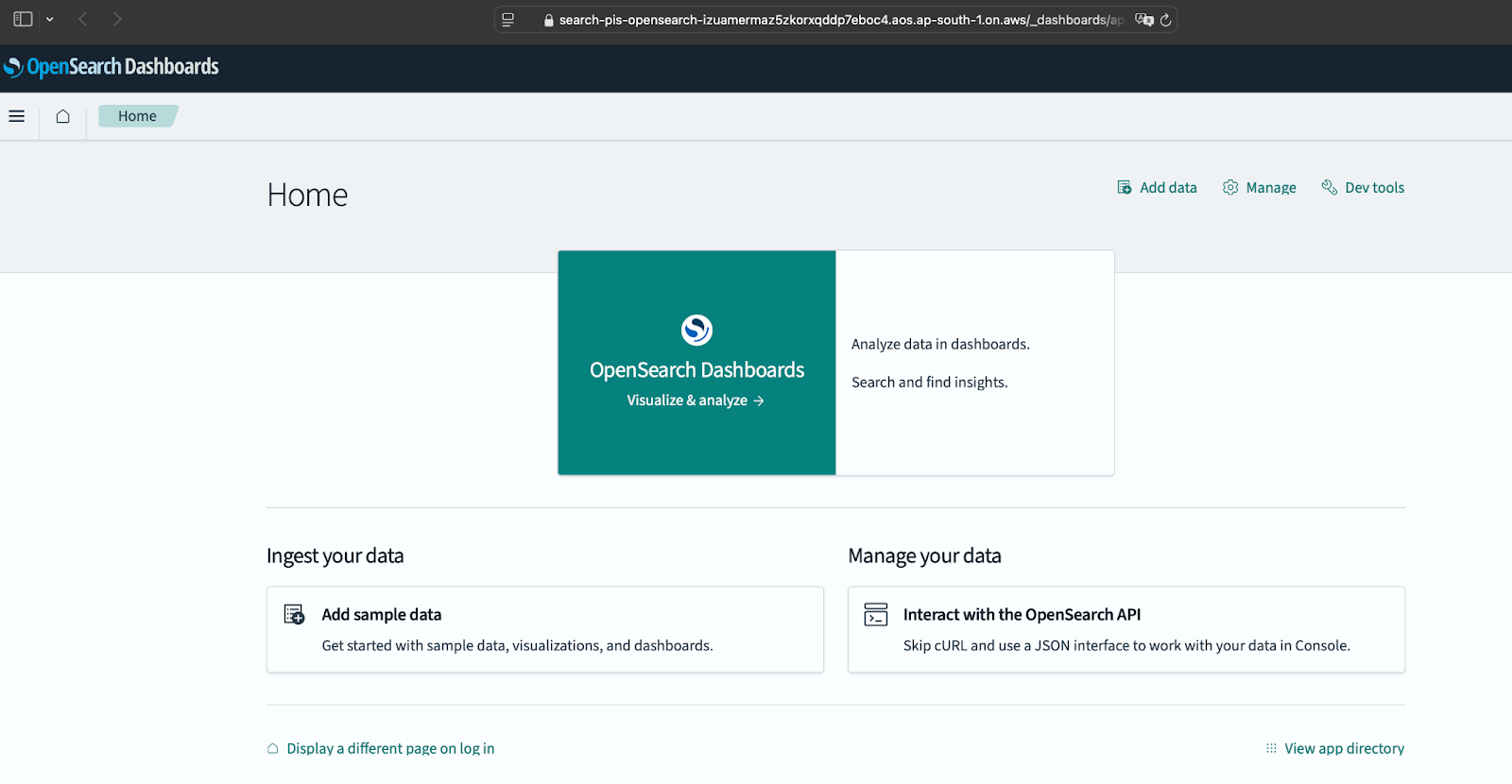
Task: Click Display a different page on log in
Action: coord(390,748)
